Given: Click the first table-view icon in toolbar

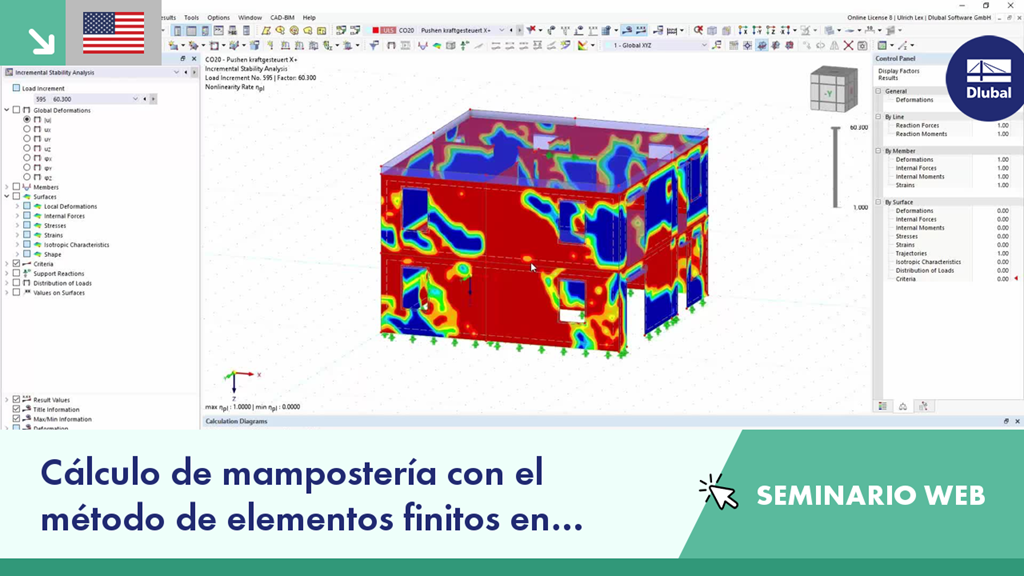Looking at the screenshot, I should (177, 30).
